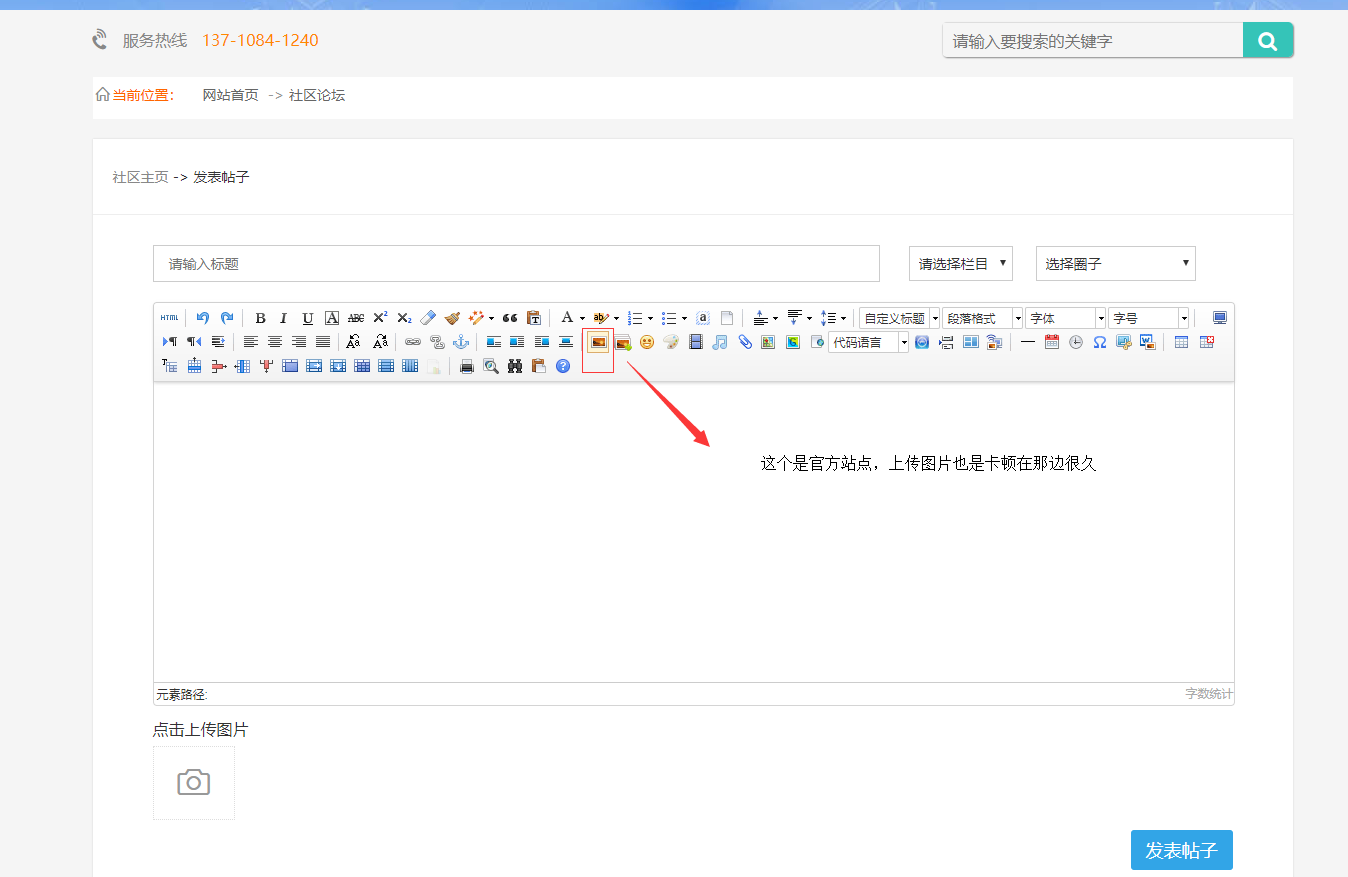Click the undo arrow icon
Image resolution: width=1348 pixels, height=877 pixels.
(203, 318)
